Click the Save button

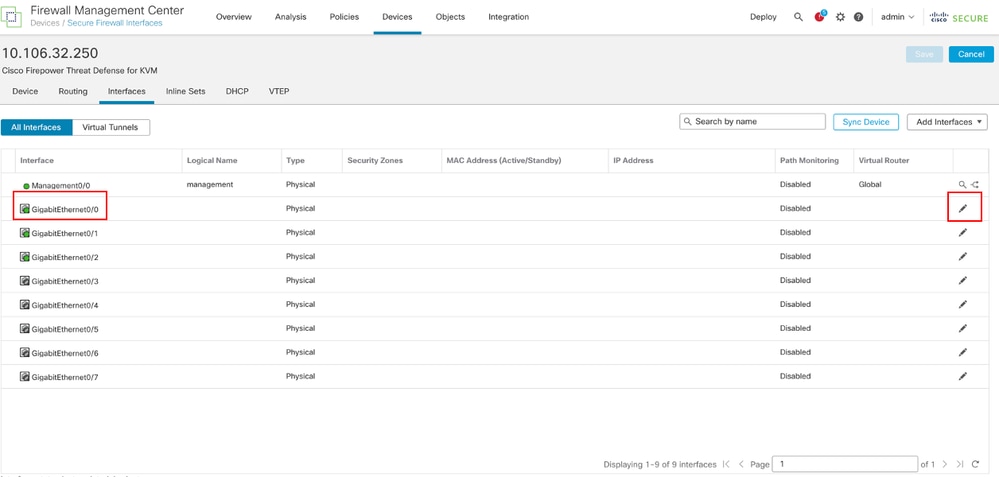(924, 54)
